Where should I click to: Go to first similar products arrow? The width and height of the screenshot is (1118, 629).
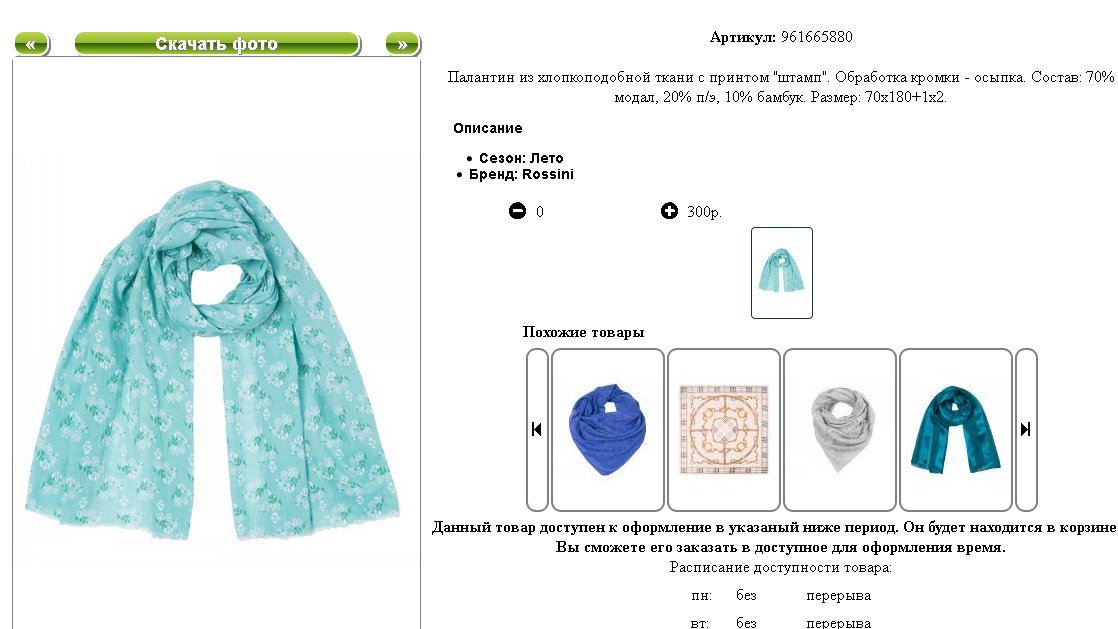tap(537, 429)
